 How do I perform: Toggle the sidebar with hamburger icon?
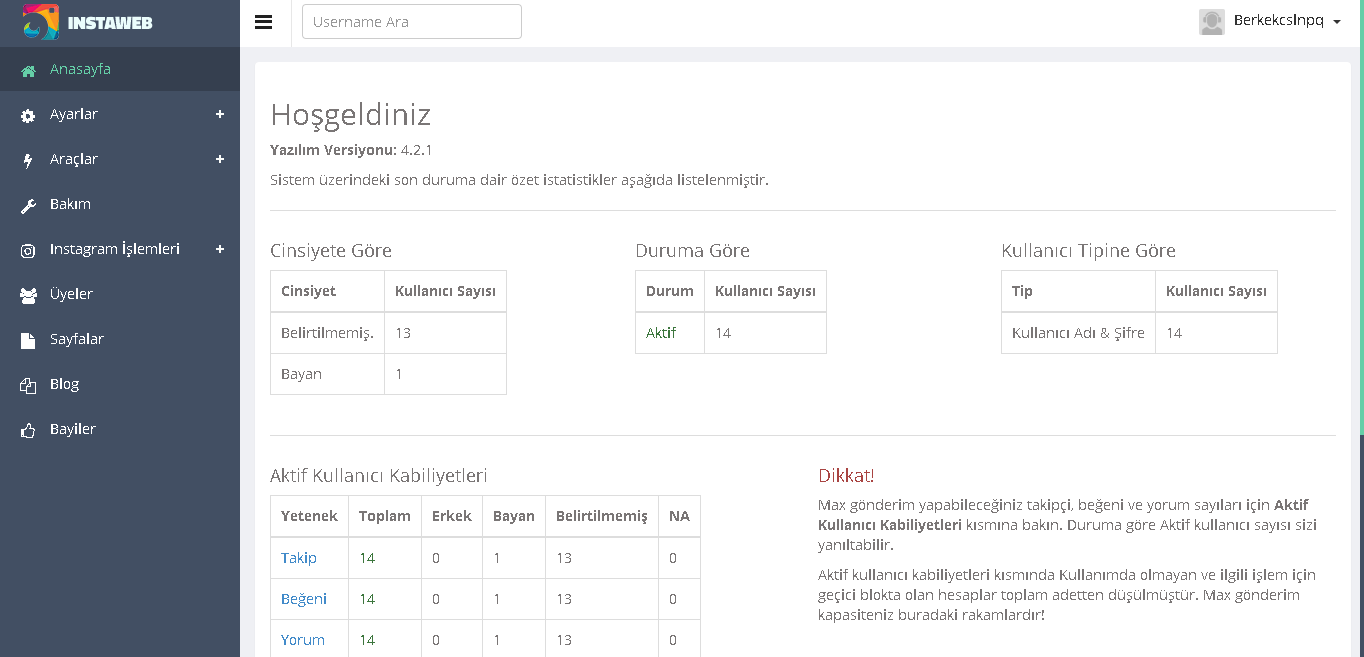pos(264,22)
